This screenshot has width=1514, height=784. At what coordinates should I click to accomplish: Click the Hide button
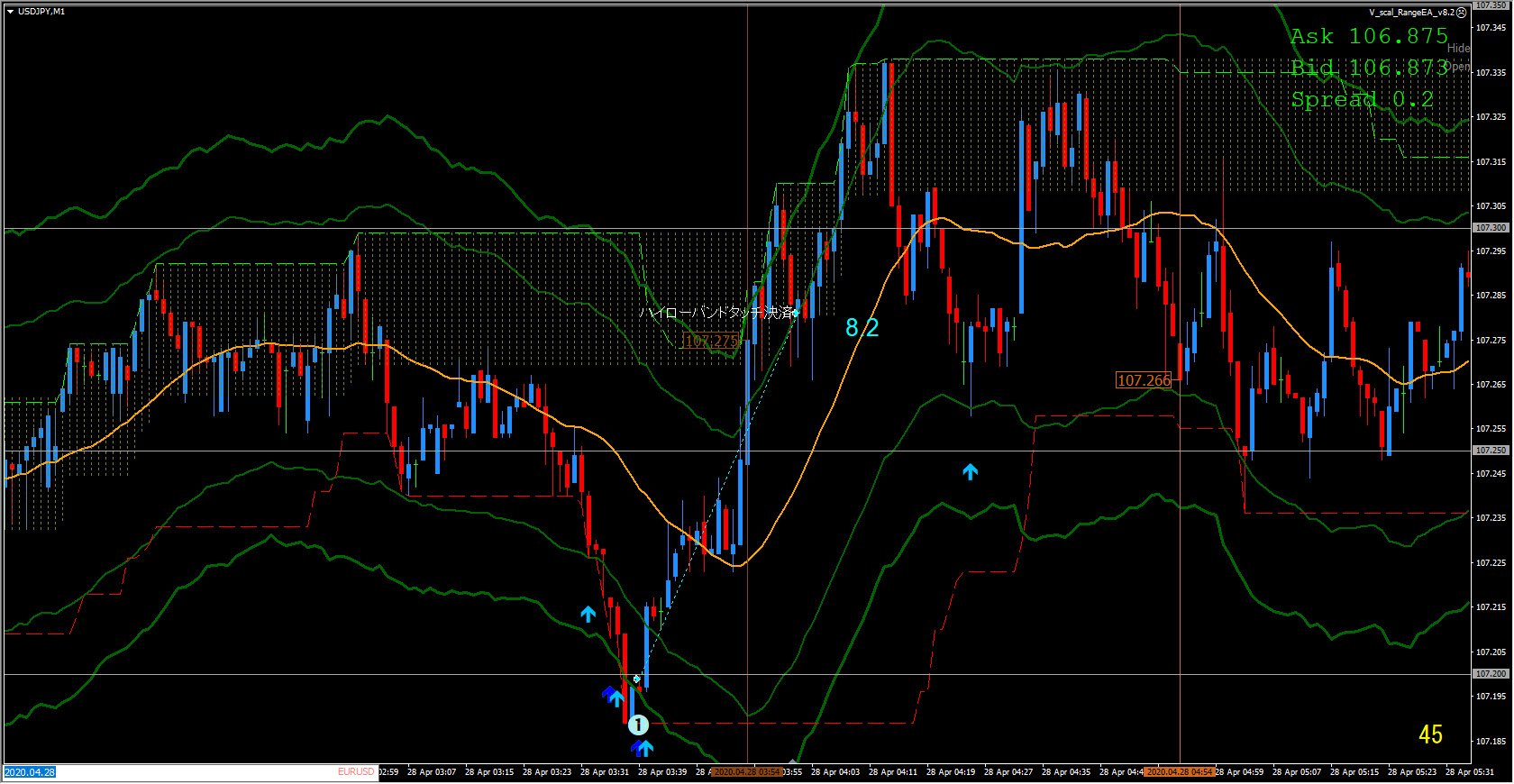pyautogui.click(x=1458, y=49)
